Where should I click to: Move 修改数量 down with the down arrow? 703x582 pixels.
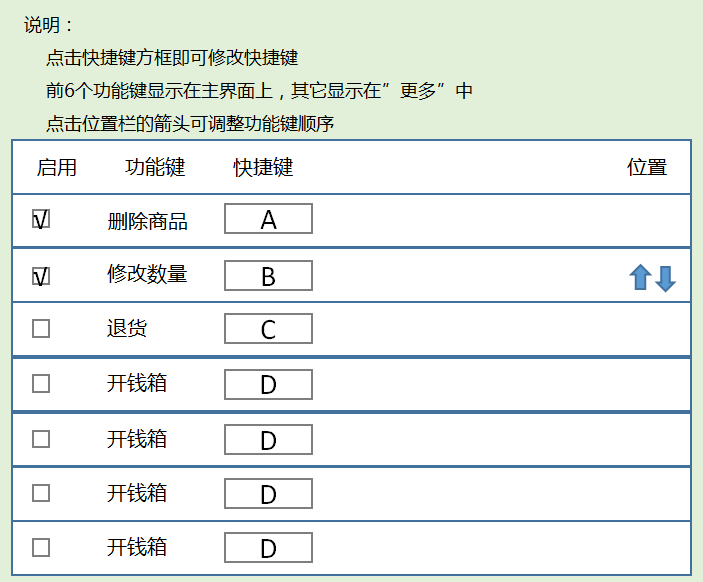point(666,278)
